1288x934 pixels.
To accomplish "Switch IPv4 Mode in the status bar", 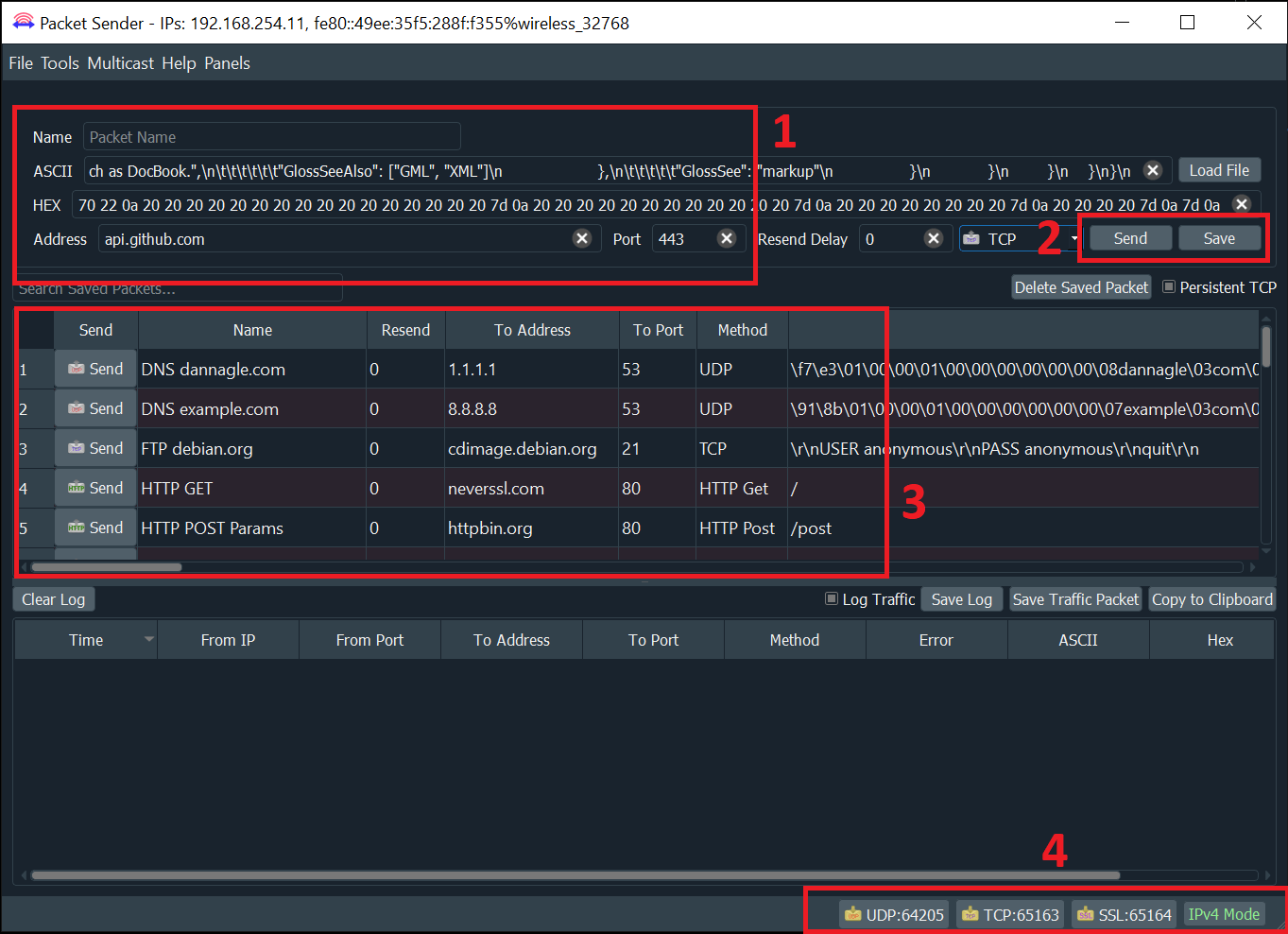I will 1224,914.
